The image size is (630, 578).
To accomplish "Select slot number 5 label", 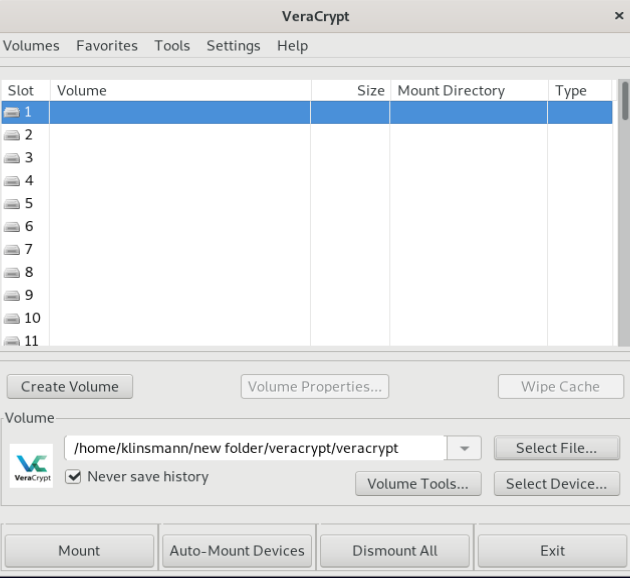I will click(x=29, y=204).
